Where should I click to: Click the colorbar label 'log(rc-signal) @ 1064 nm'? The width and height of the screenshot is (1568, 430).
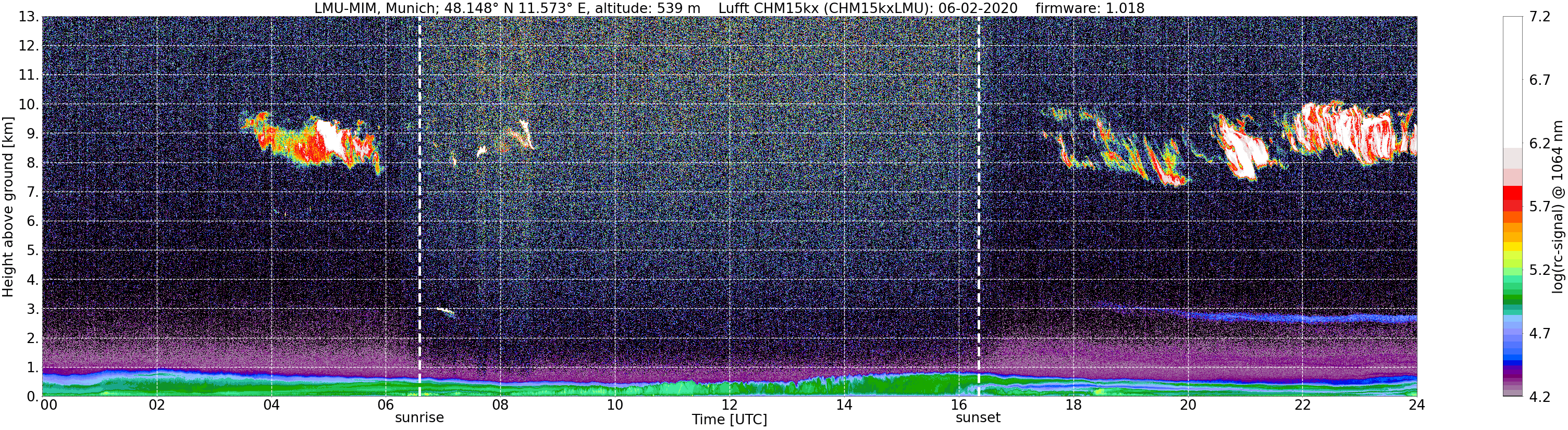(x=1558, y=207)
